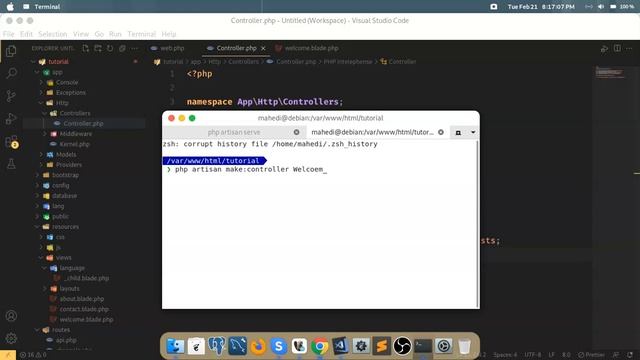Image resolution: width=640 pixels, height=360 pixels.
Task: Open the Help menu in VS Code
Action: [x=169, y=34]
